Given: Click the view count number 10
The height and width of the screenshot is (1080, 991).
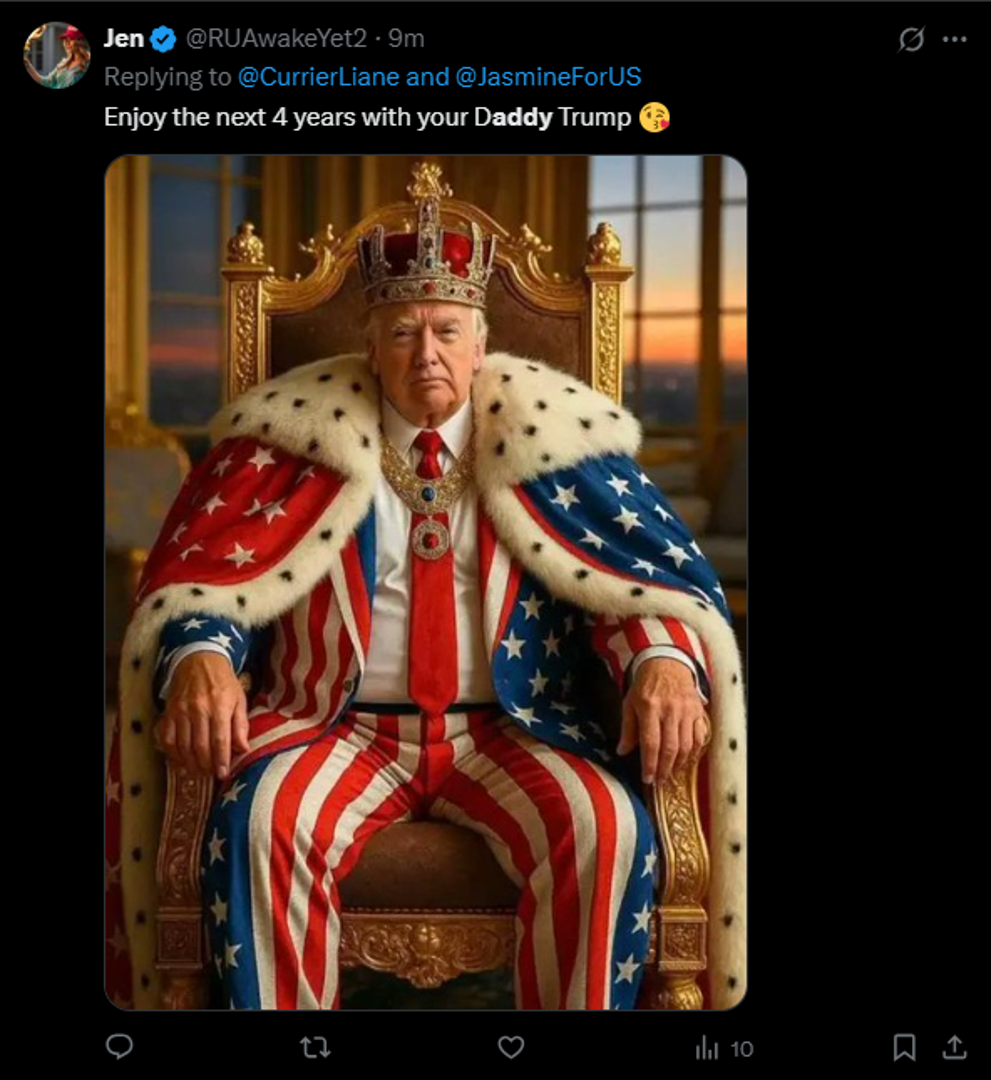Looking at the screenshot, I should pyautogui.click(x=742, y=1048).
